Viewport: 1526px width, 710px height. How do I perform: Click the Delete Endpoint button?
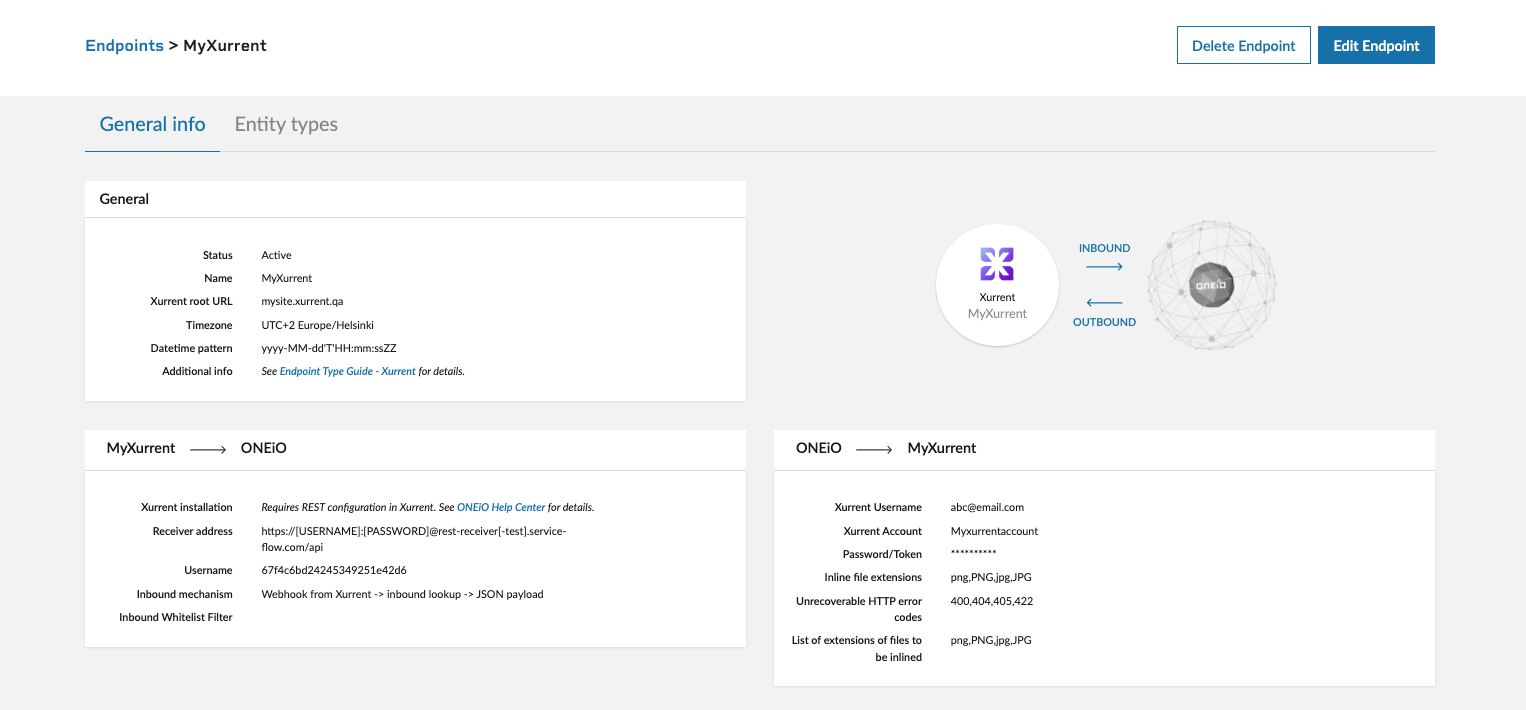[x=1243, y=45]
